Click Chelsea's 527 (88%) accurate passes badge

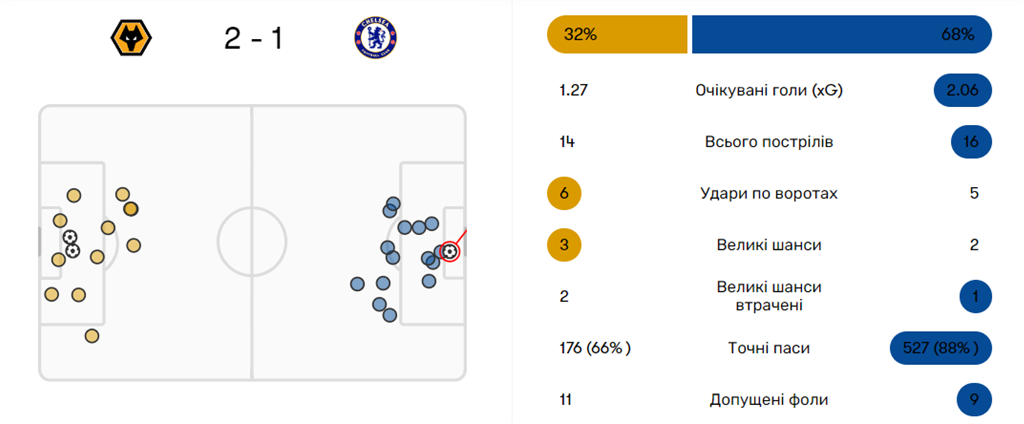tap(940, 348)
